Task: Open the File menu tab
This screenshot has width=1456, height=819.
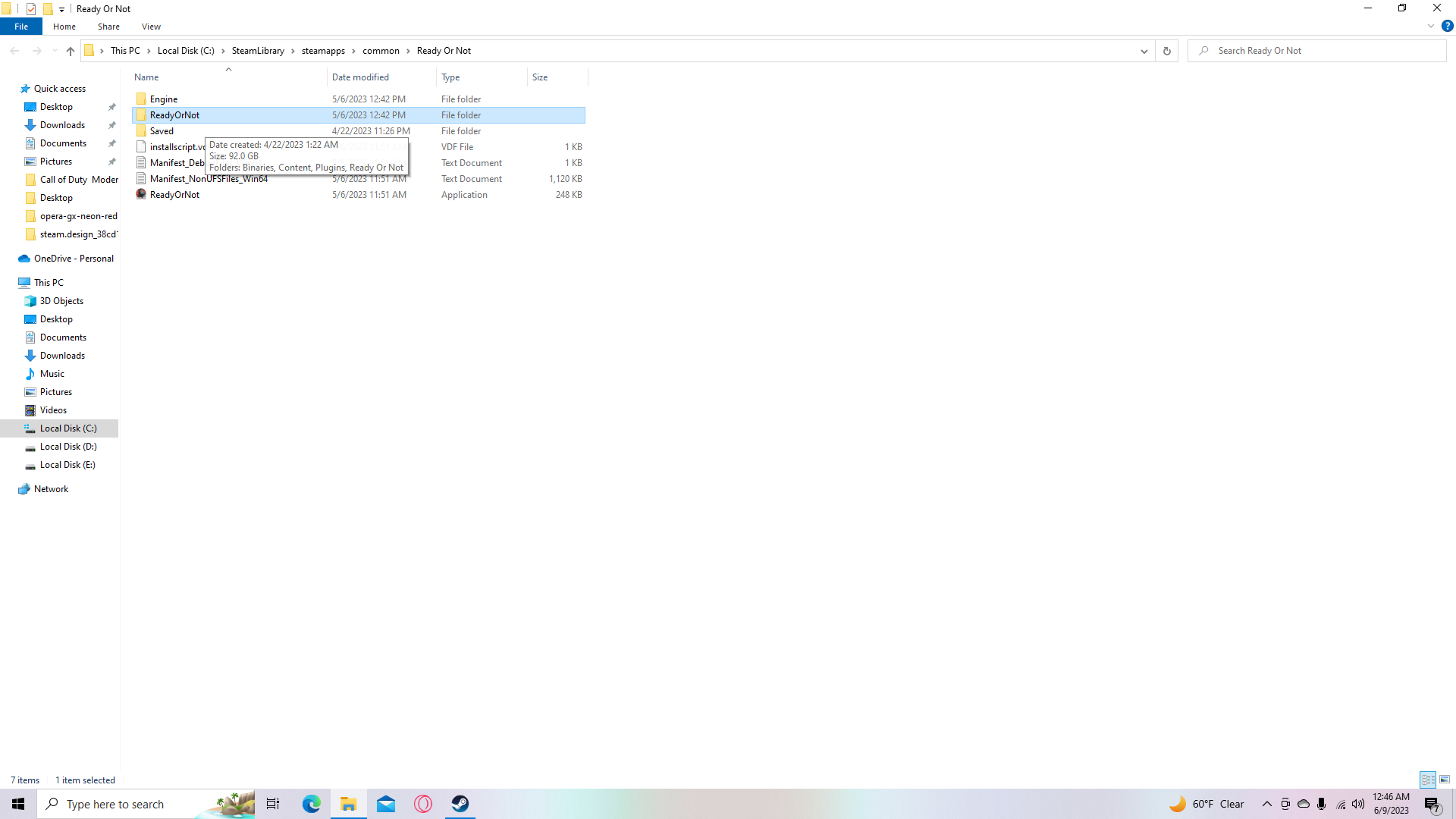Action: click(21, 27)
